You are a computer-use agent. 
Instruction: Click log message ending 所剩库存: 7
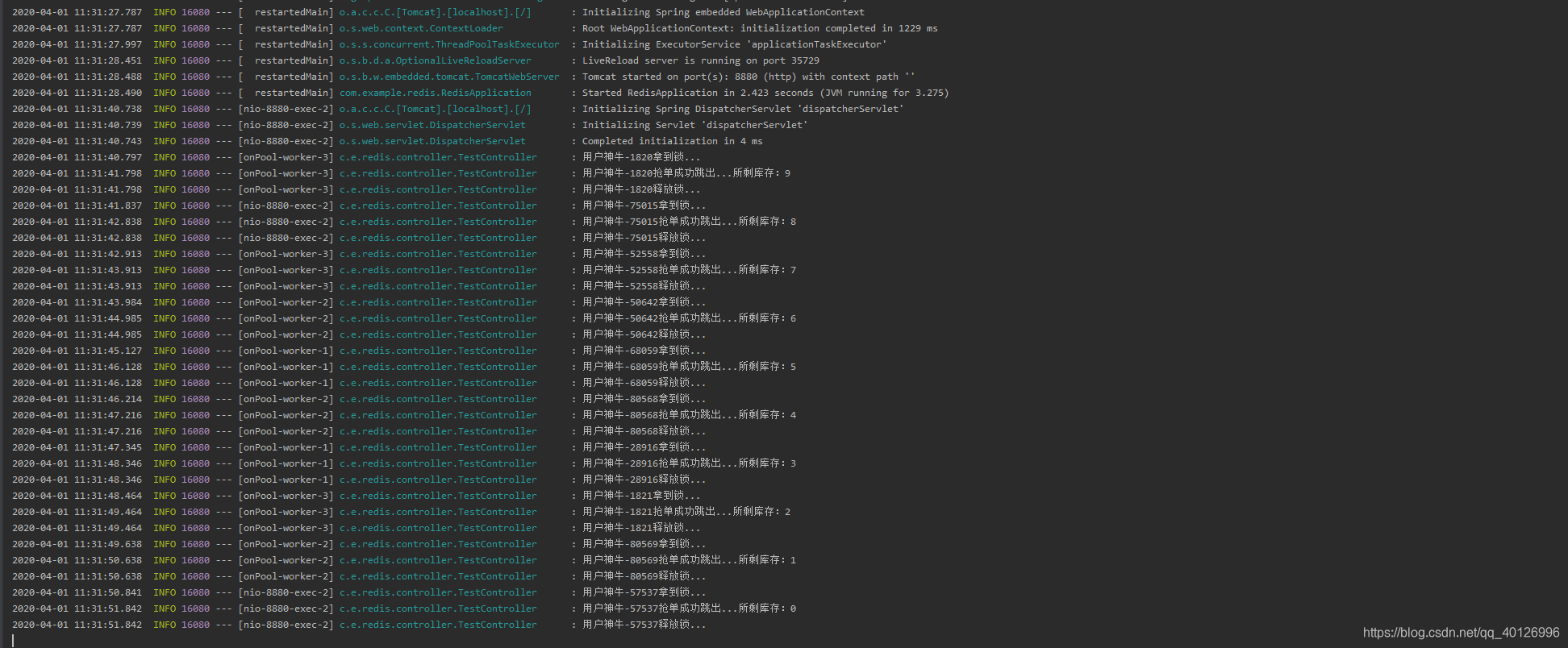[690, 270]
